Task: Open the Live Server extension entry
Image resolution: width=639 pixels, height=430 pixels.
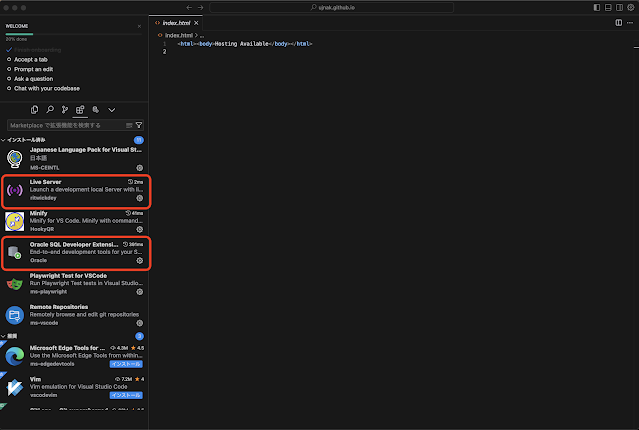Action: pyautogui.click(x=76, y=190)
